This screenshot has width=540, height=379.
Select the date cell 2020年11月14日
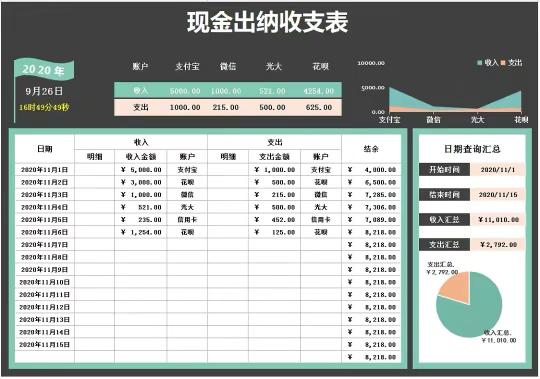[45, 332]
